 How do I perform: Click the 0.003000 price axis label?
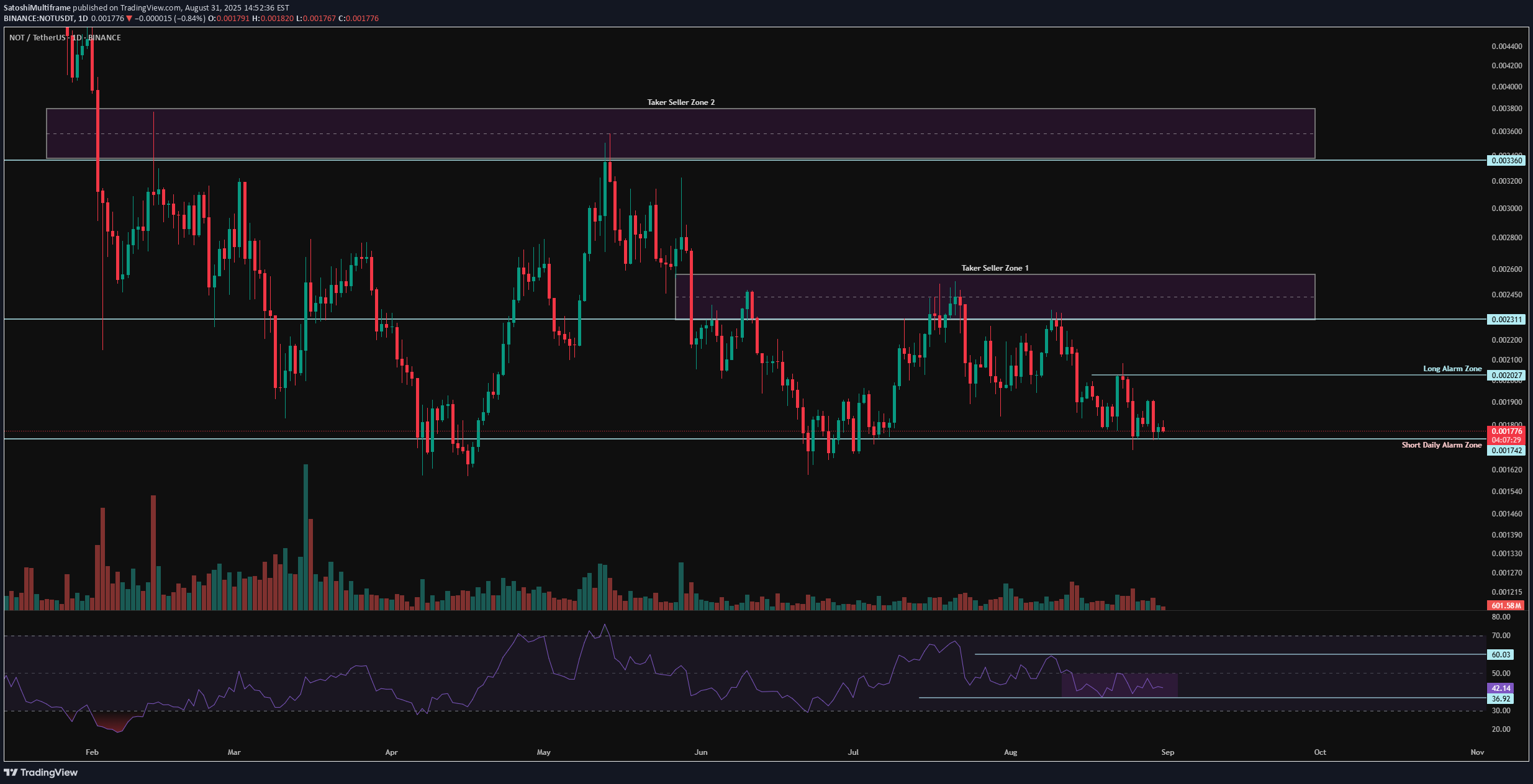1507,209
